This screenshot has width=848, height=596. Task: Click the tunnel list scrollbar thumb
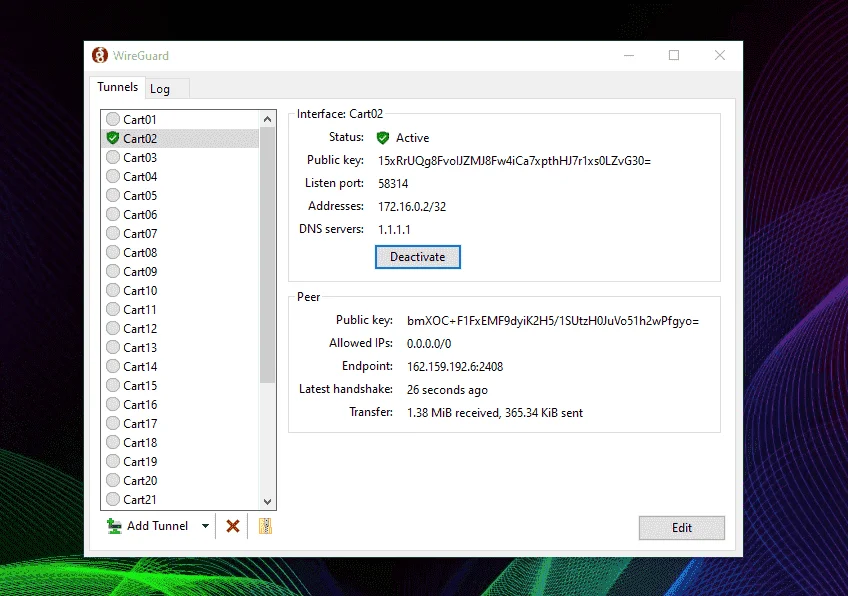coord(267,255)
